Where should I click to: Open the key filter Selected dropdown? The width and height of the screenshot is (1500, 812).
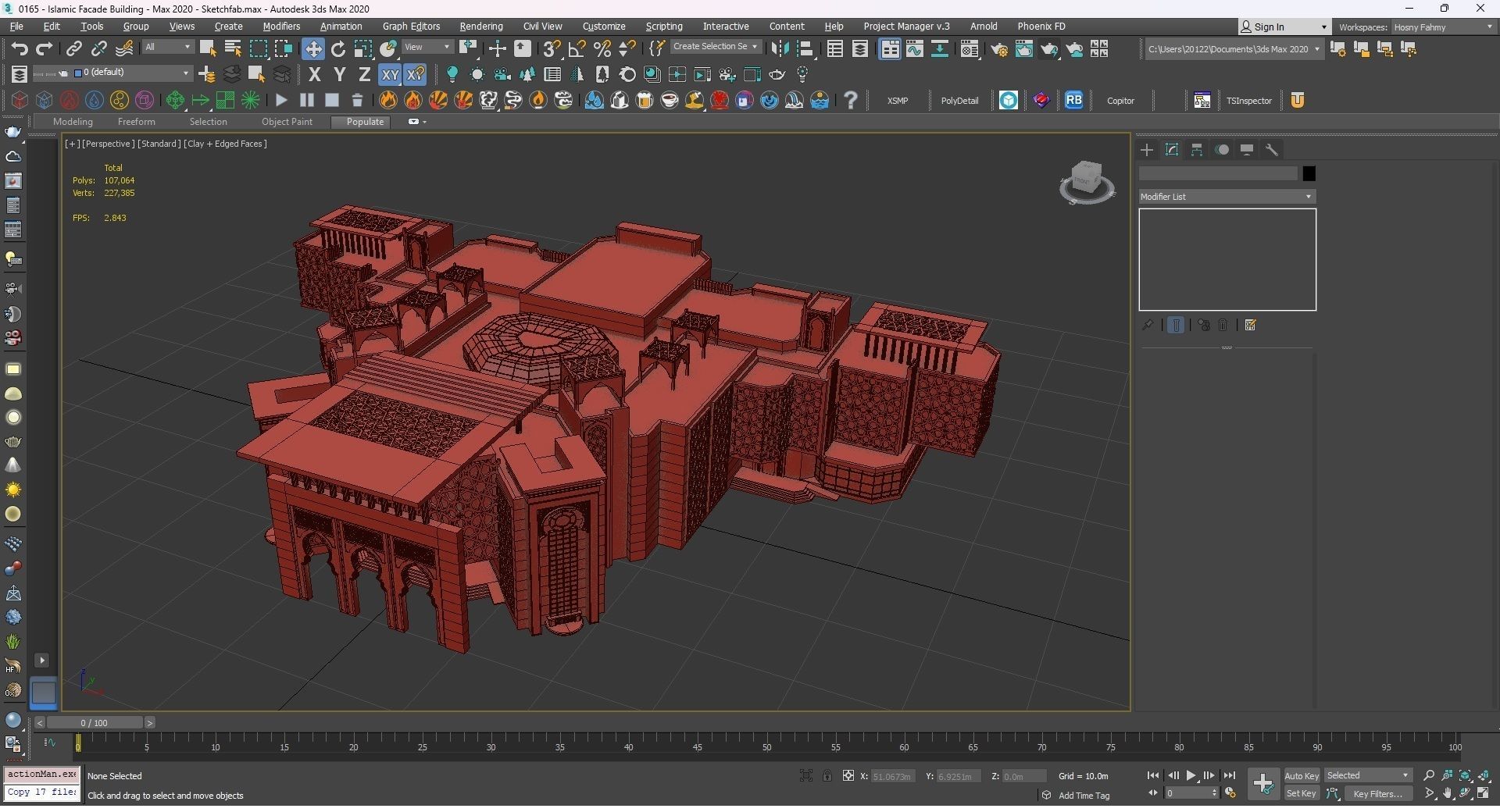coord(1367,775)
